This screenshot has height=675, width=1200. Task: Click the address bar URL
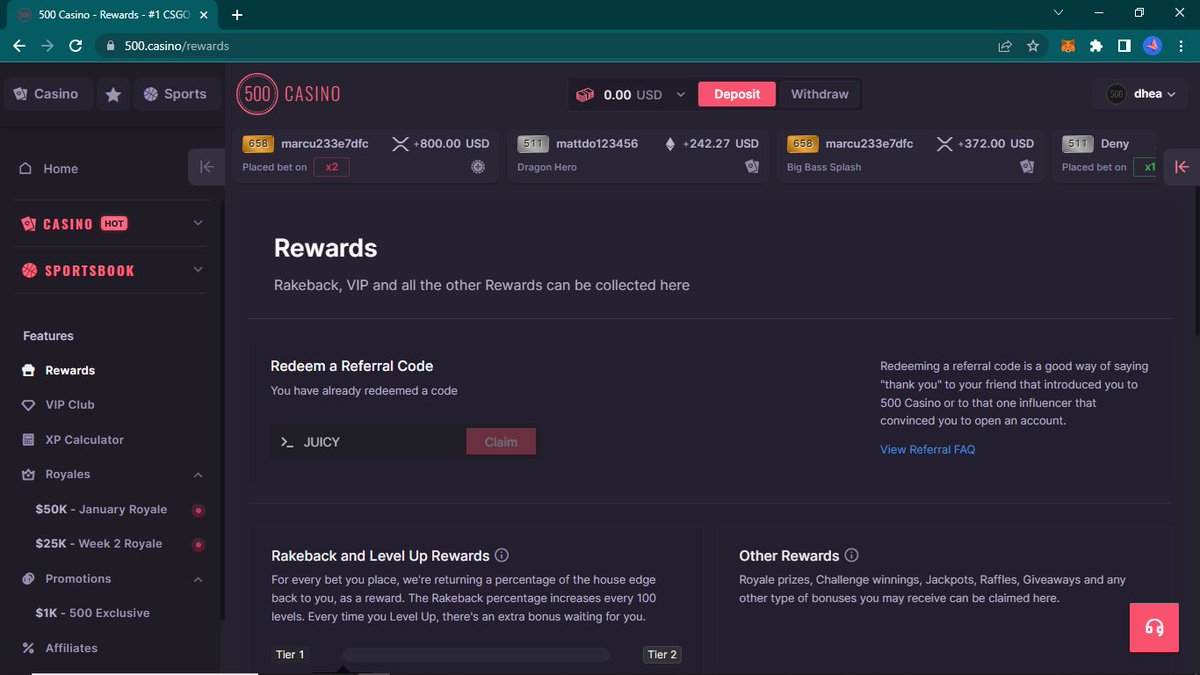(177, 46)
